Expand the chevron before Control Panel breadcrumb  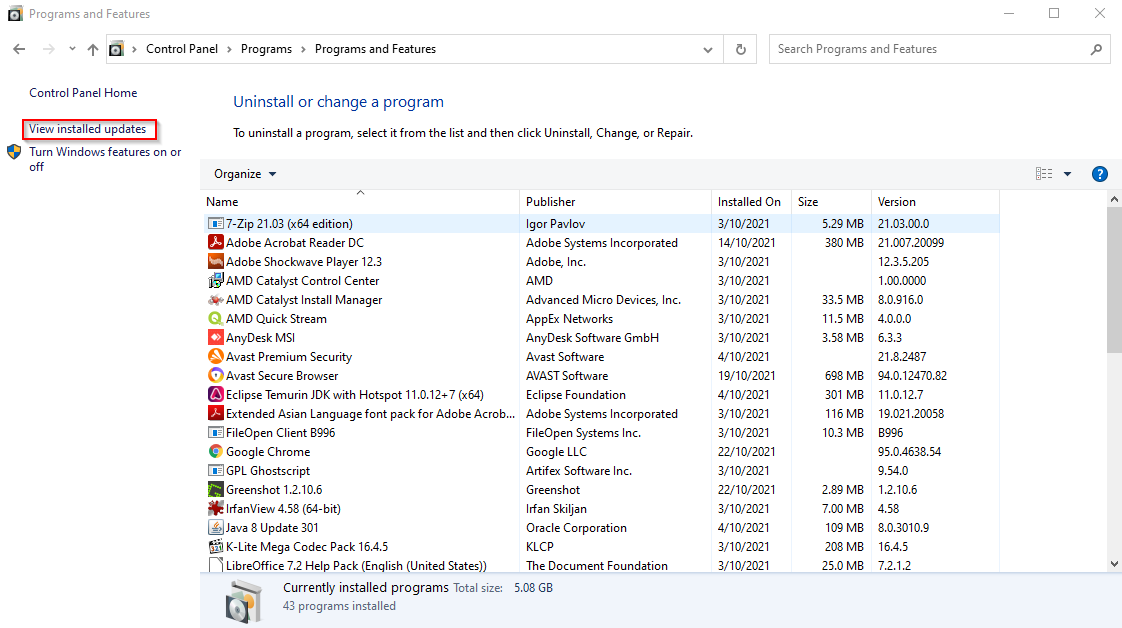click(135, 49)
